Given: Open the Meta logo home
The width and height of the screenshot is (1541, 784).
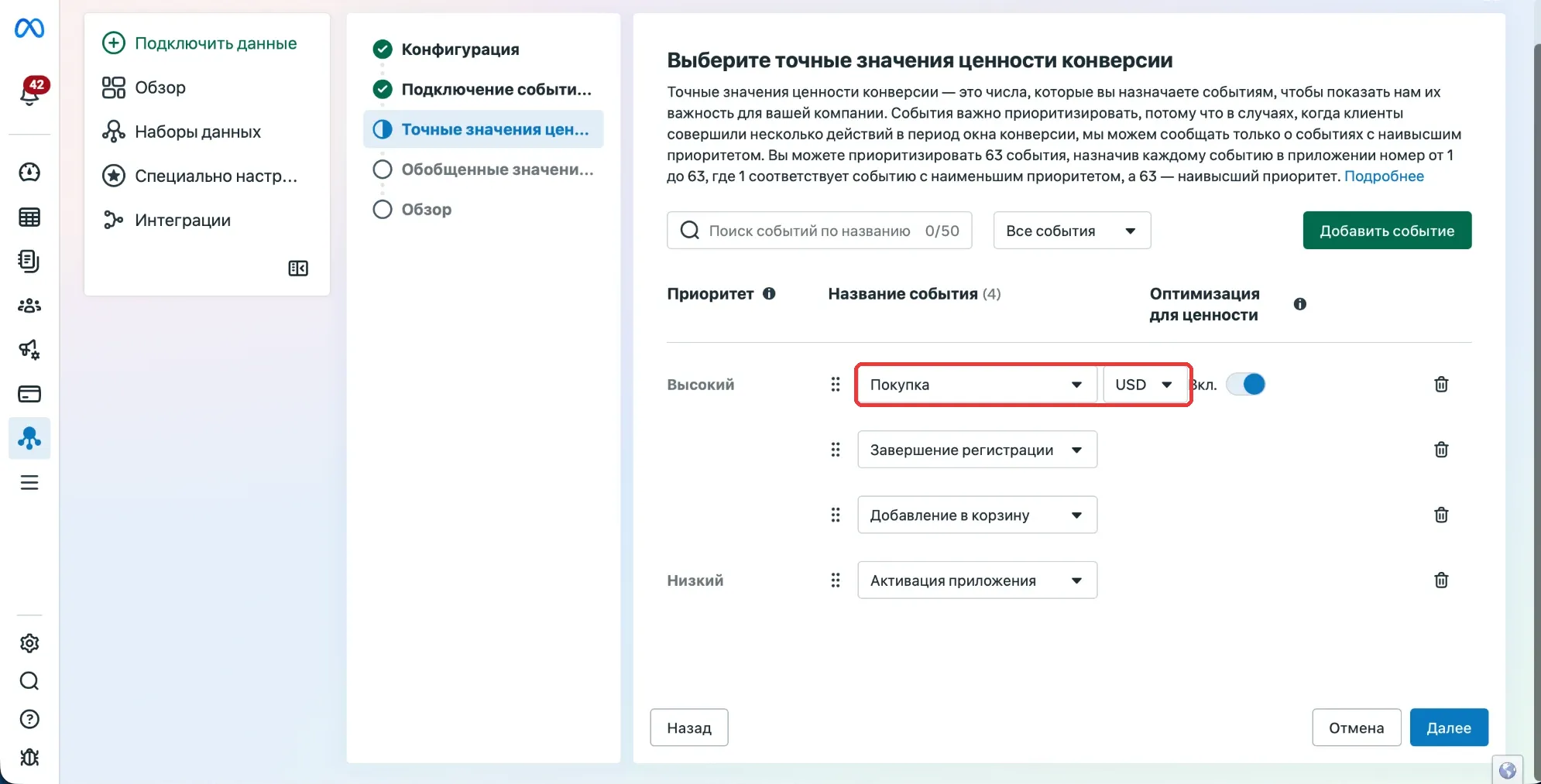Looking at the screenshot, I should [x=29, y=29].
